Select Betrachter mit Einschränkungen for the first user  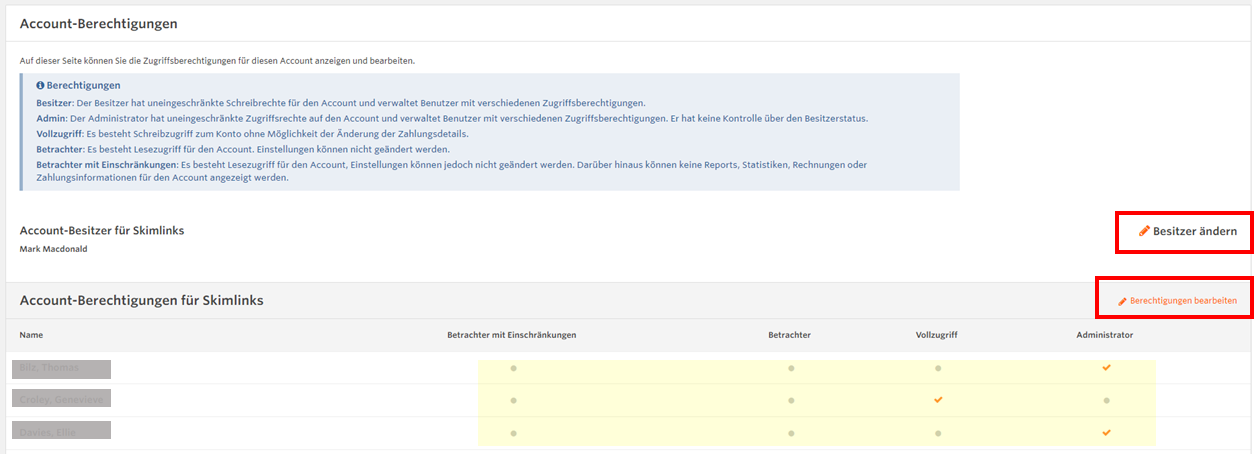point(513,368)
